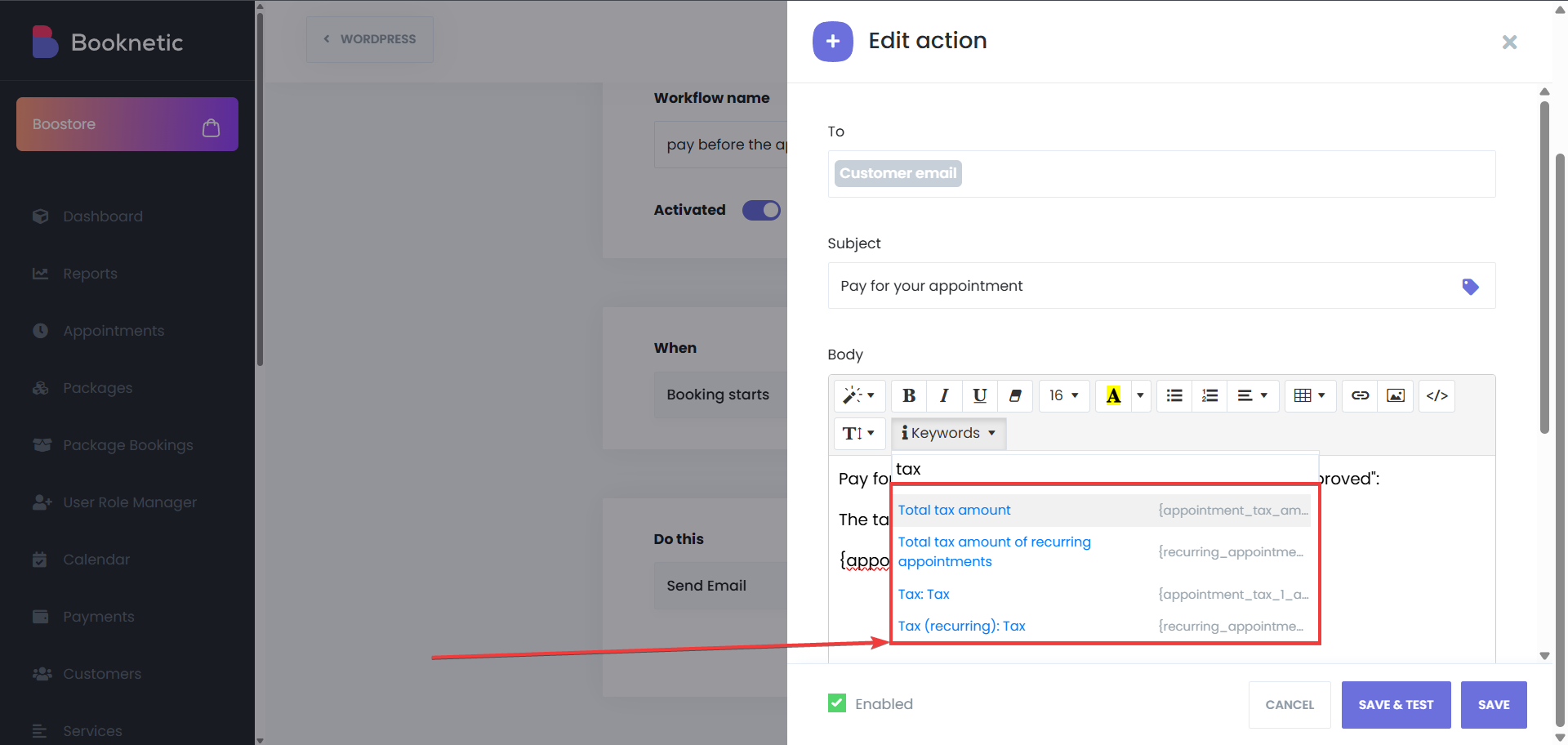
Task: Expand the text color options arrow
Action: click(1140, 396)
